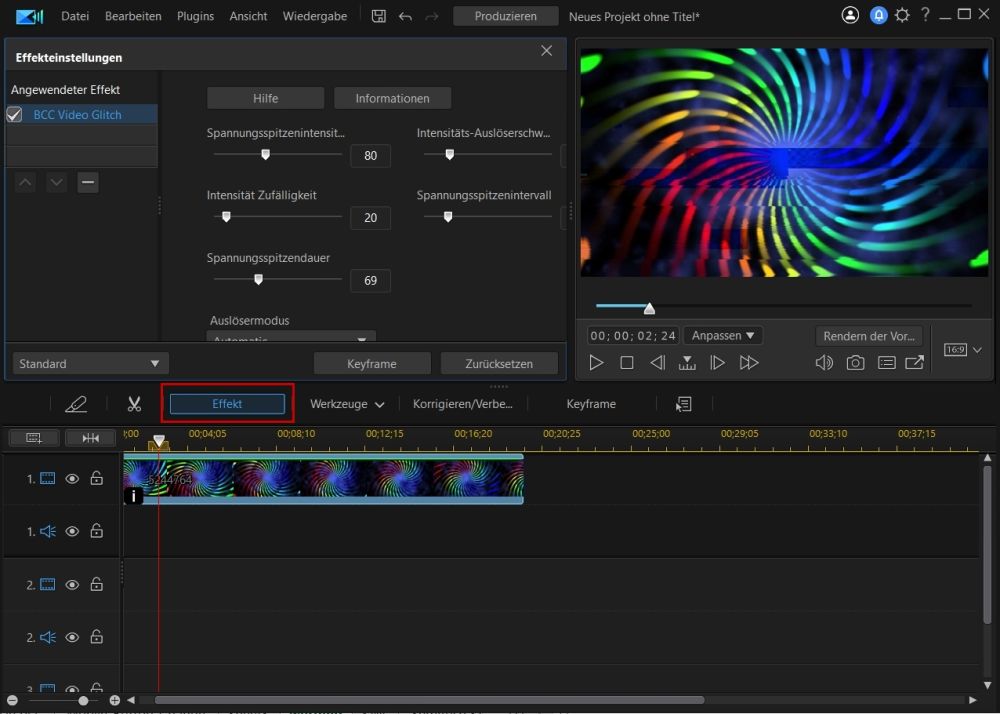Click the clip info 'i' badge
The width and height of the screenshot is (1000, 714).
pos(133,495)
